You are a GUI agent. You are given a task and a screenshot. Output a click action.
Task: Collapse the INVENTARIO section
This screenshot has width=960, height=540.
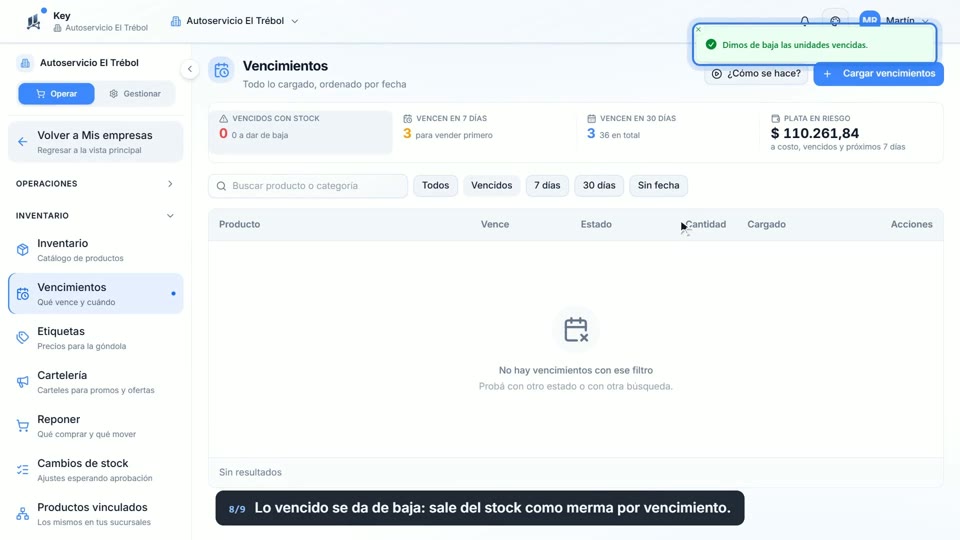coord(95,216)
